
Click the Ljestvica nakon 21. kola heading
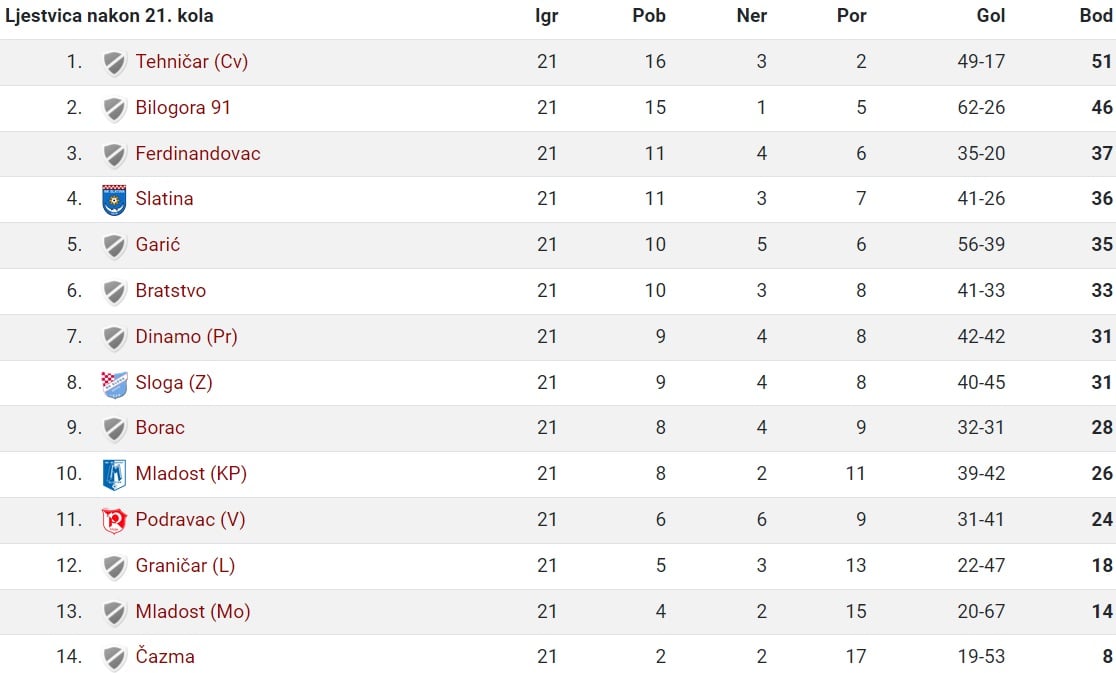109,16
